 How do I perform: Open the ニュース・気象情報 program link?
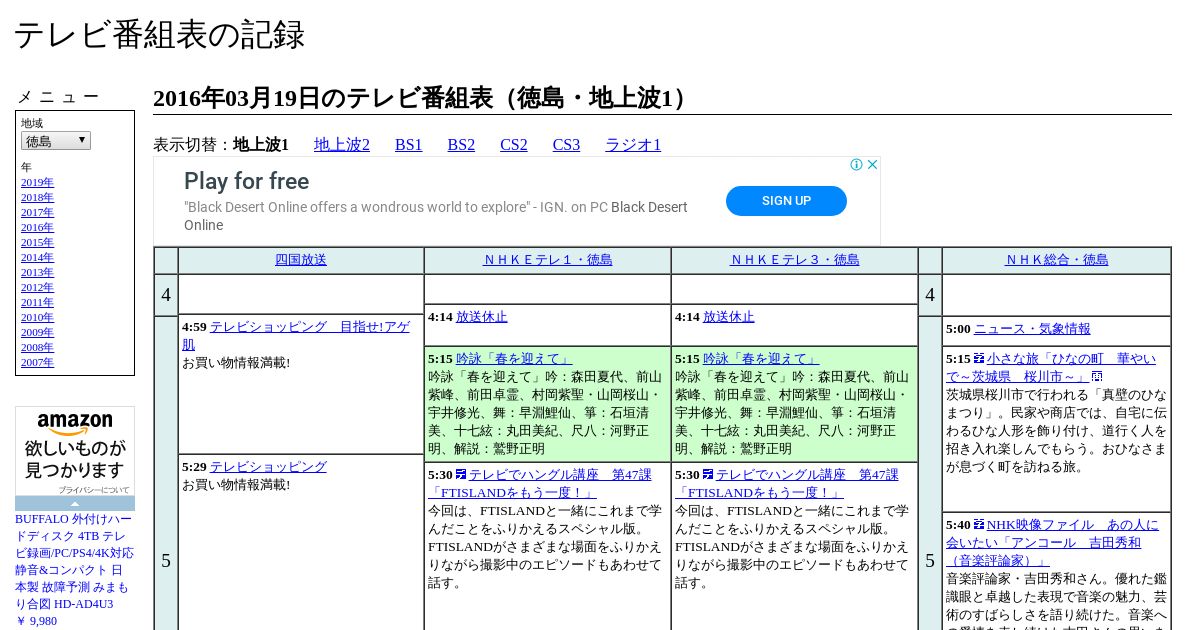[1032, 329]
